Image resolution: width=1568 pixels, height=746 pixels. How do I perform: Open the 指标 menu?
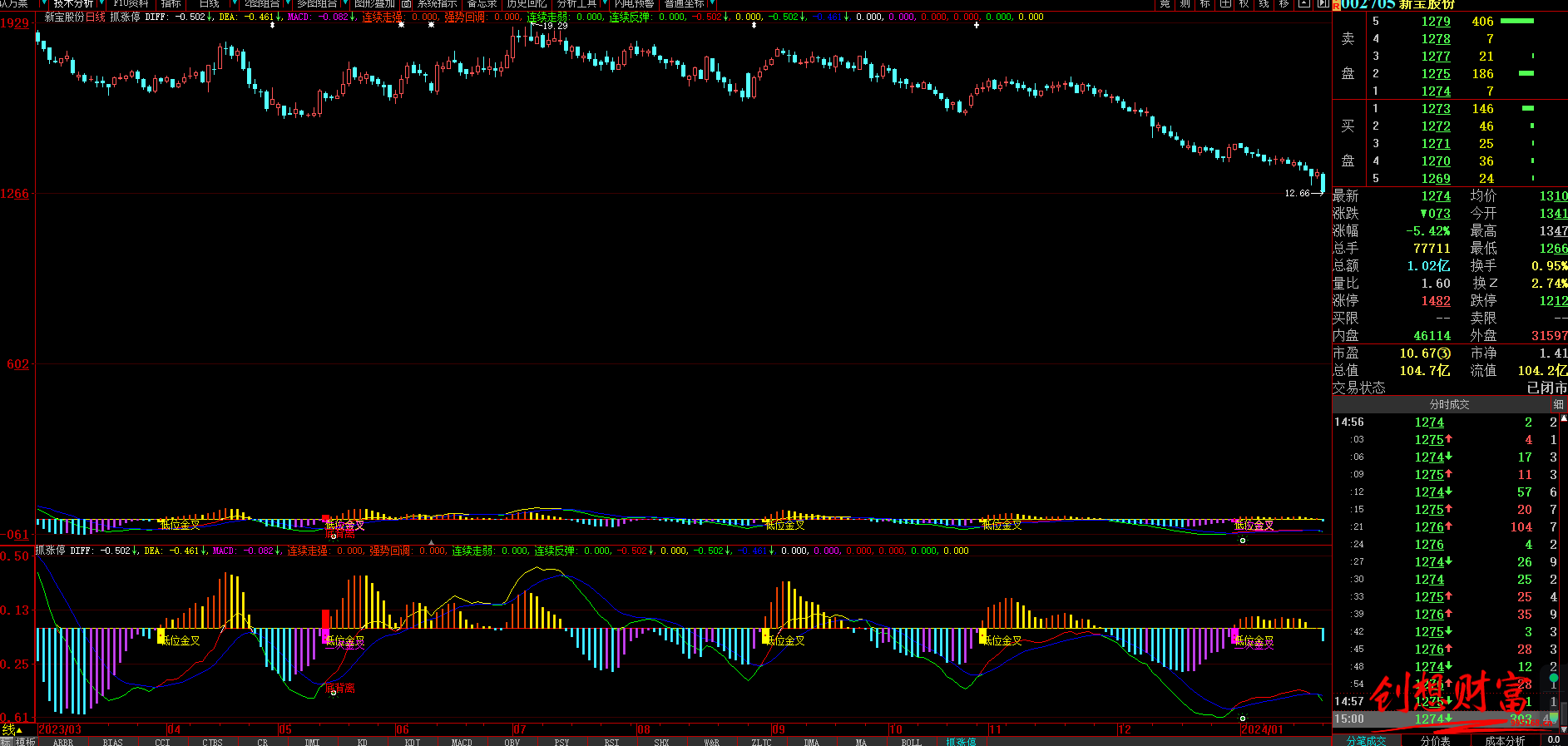[171, 4]
